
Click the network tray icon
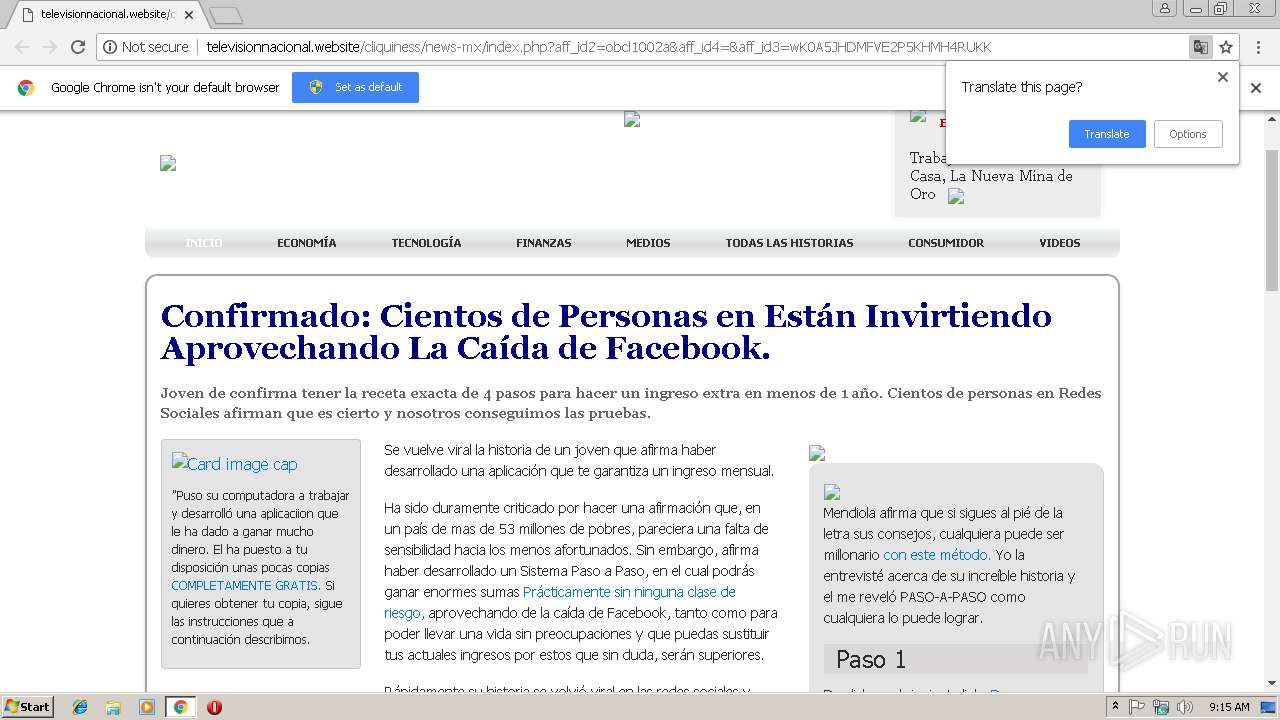point(1160,707)
